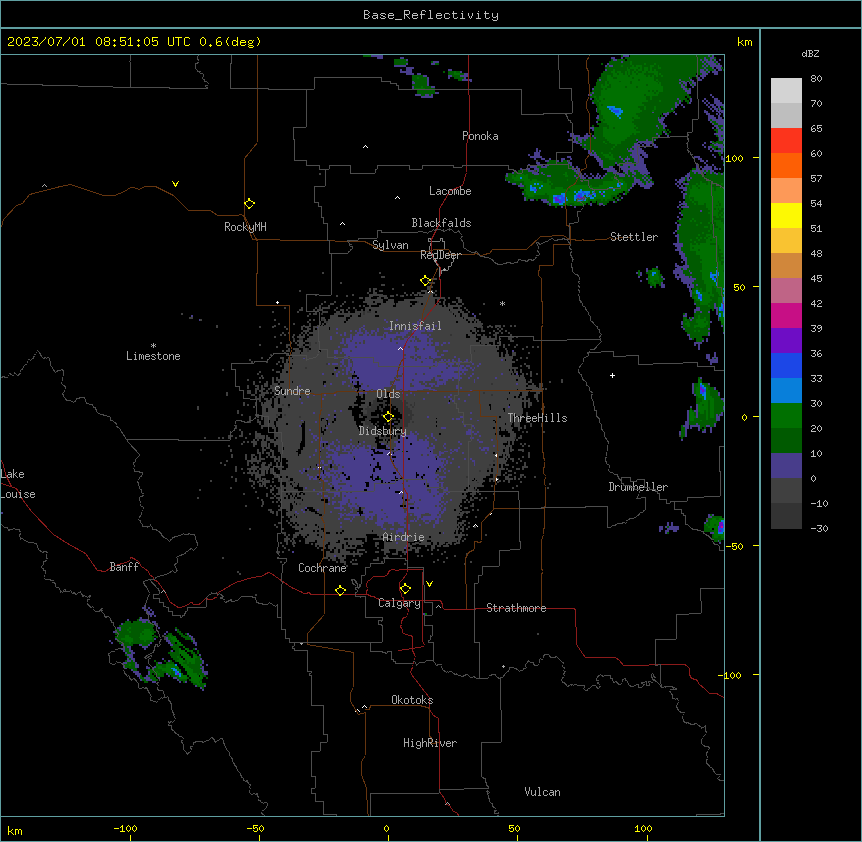The image size is (862, 842).
Task: Click the Olds label
Action: pos(388,394)
